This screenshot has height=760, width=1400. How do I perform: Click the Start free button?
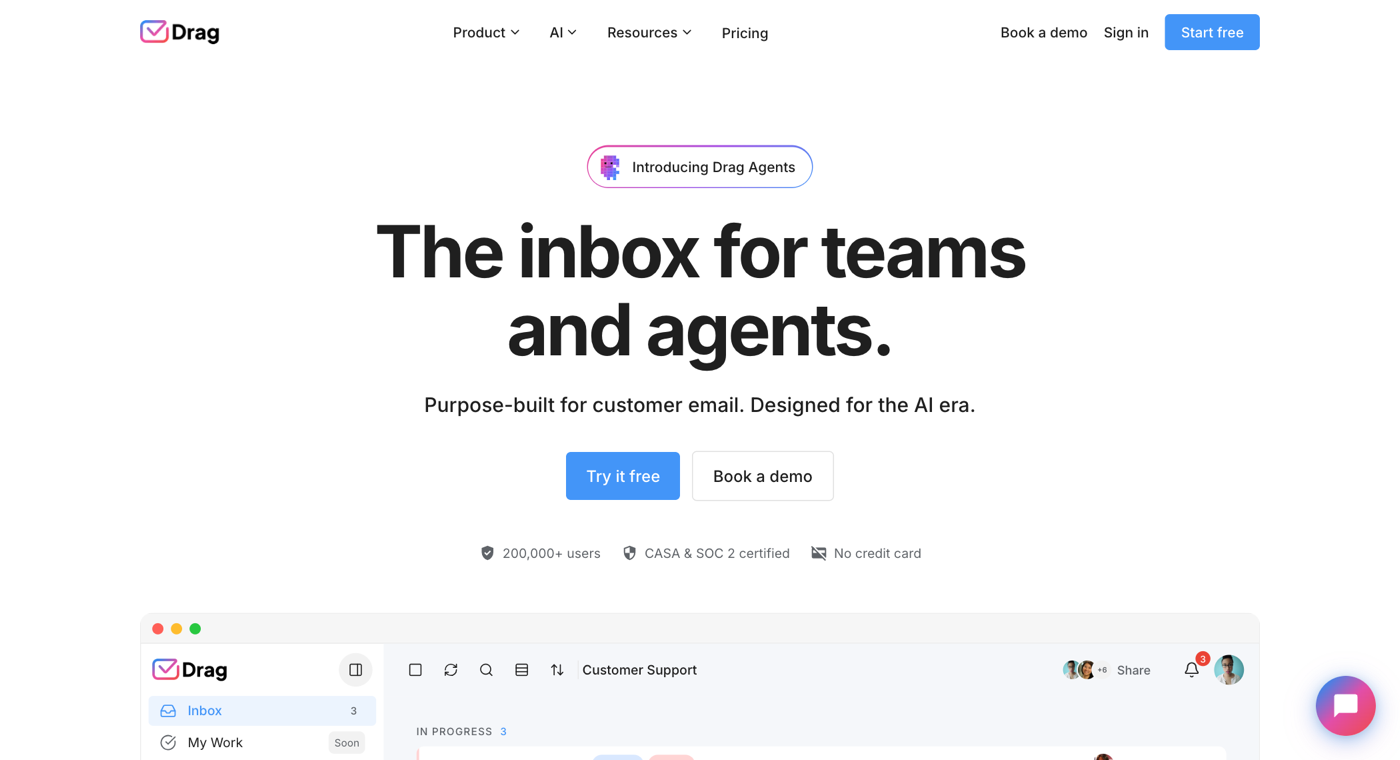[x=1212, y=32]
